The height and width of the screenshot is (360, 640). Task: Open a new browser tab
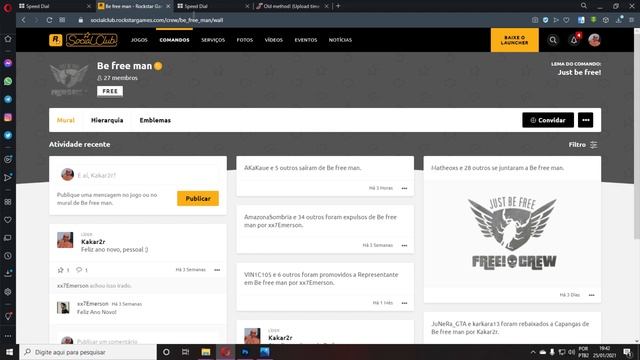click(338, 6)
